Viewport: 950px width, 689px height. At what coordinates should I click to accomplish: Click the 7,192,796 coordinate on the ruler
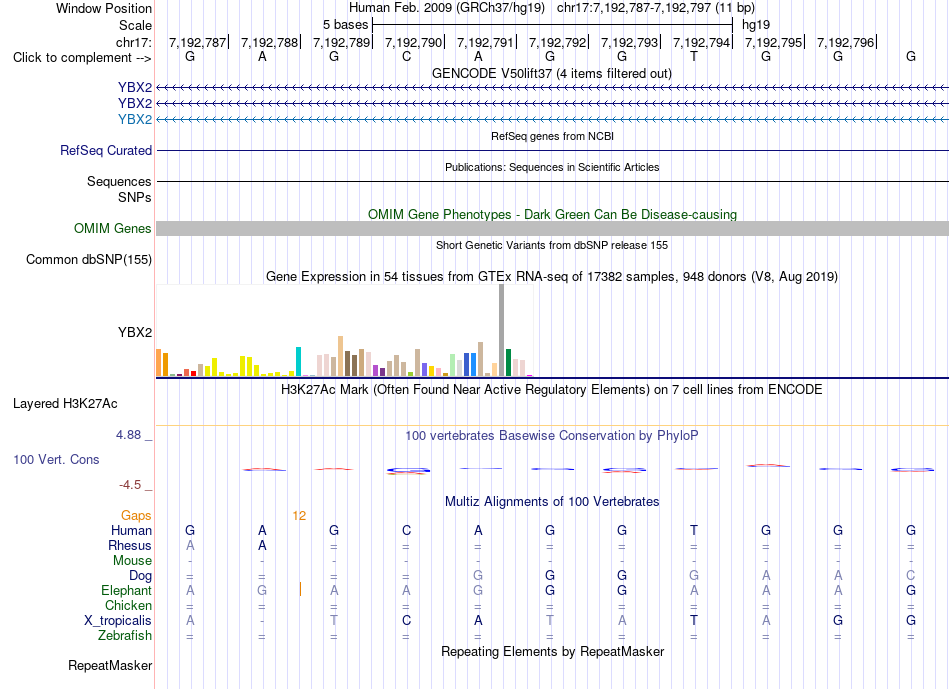coord(845,42)
